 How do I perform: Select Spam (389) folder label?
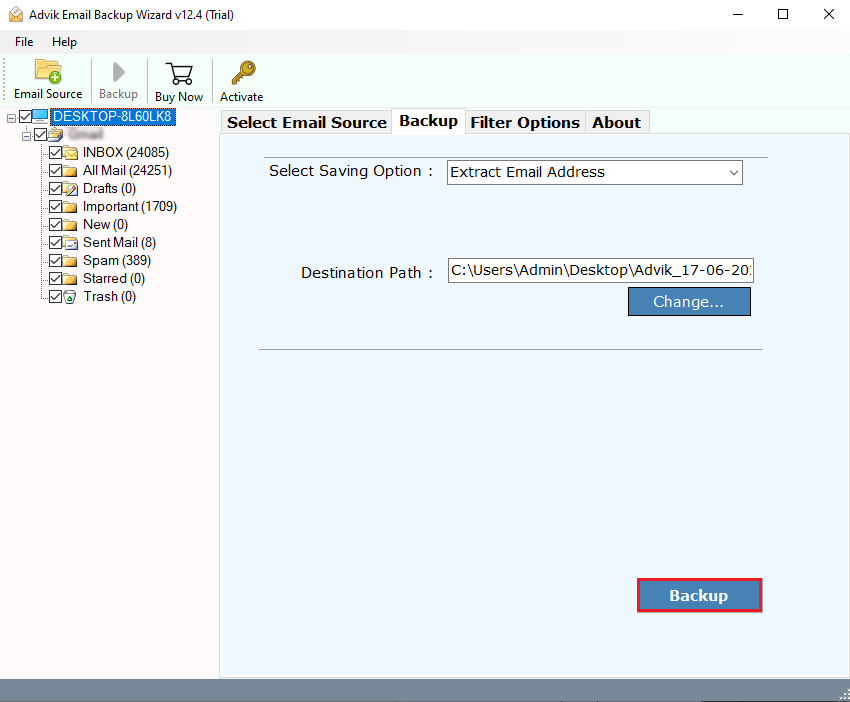tap(117, 261)
